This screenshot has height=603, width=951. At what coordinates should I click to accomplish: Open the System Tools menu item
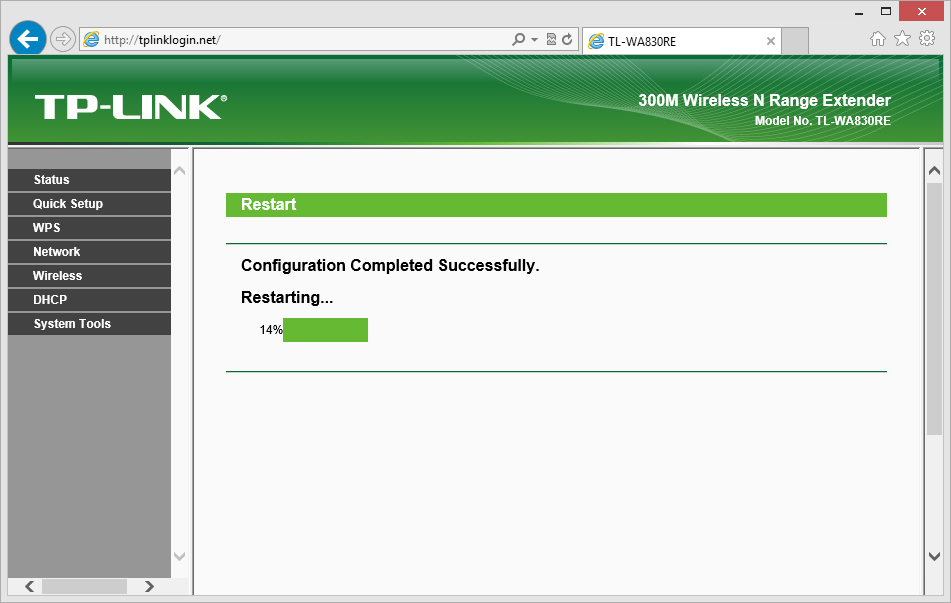[x=90, y=324]
